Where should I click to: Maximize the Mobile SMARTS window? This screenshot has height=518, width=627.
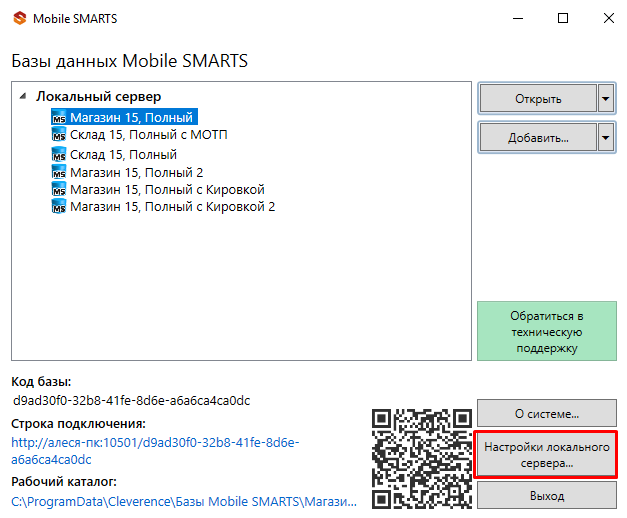563,18
